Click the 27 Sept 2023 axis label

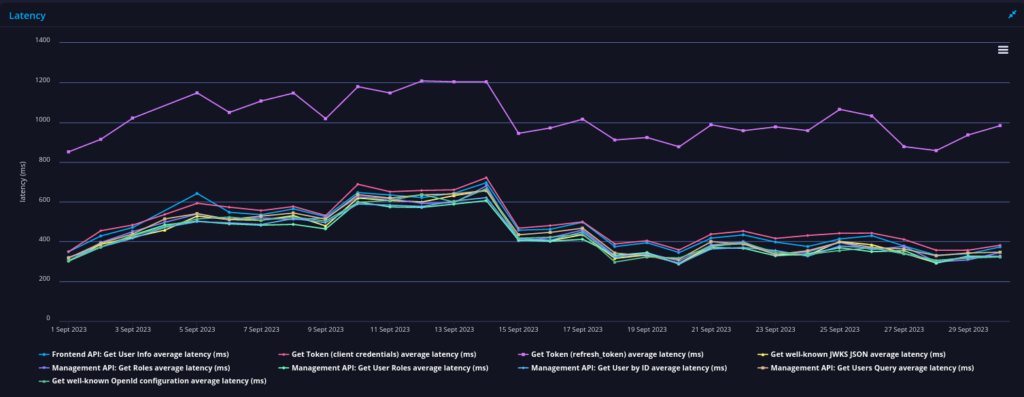(x=903, y=330)
